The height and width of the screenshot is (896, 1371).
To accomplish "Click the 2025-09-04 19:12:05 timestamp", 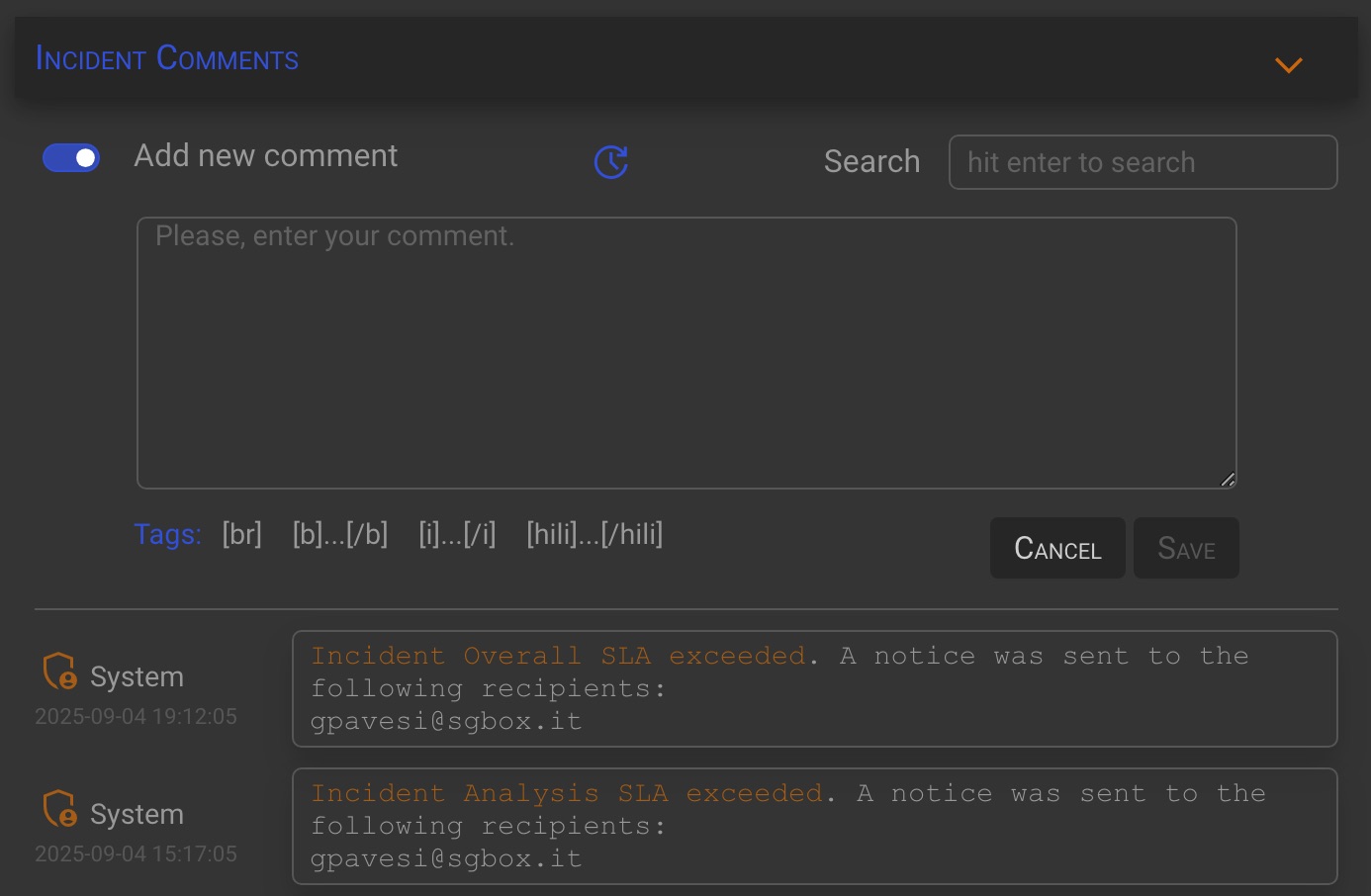I will point(137,717).
